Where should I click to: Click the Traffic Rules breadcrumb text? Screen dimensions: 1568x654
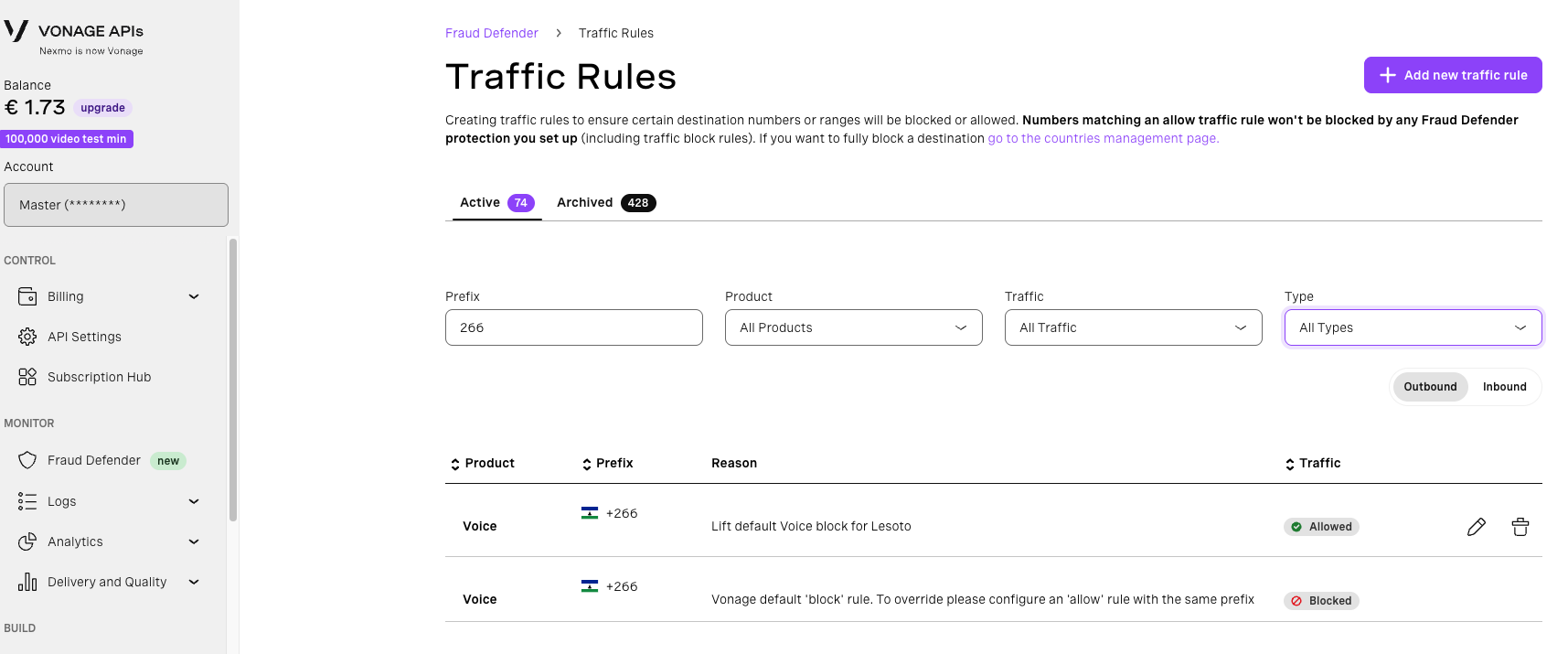(x=616, y=33)
